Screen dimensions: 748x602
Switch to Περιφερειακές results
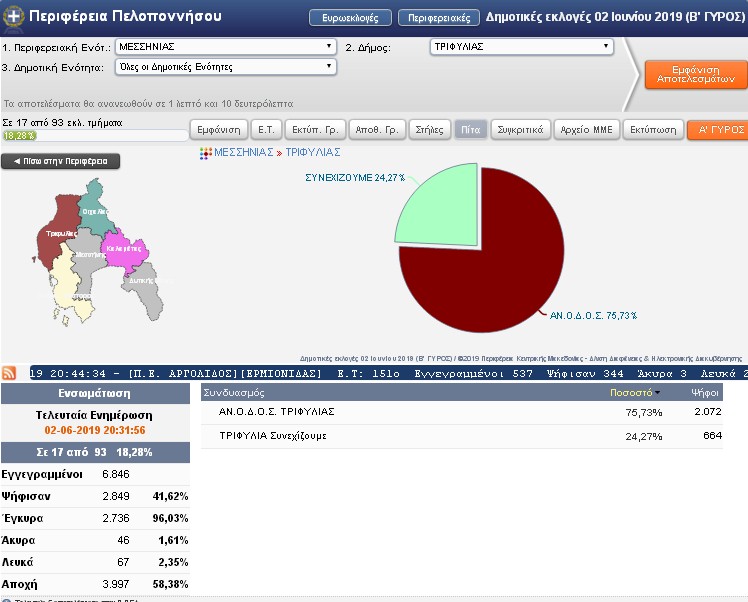(439, 18)
